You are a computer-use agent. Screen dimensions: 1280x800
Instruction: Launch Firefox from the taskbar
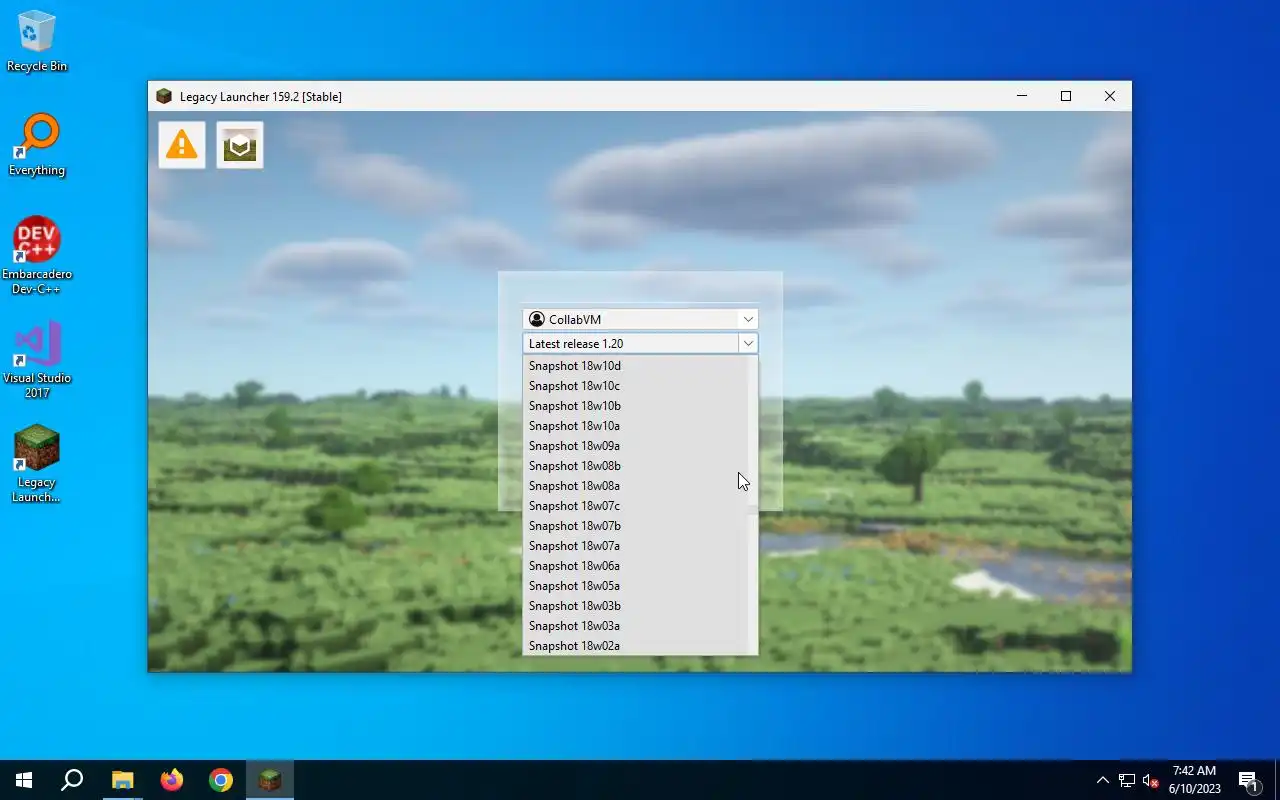[x=171, y=780]
